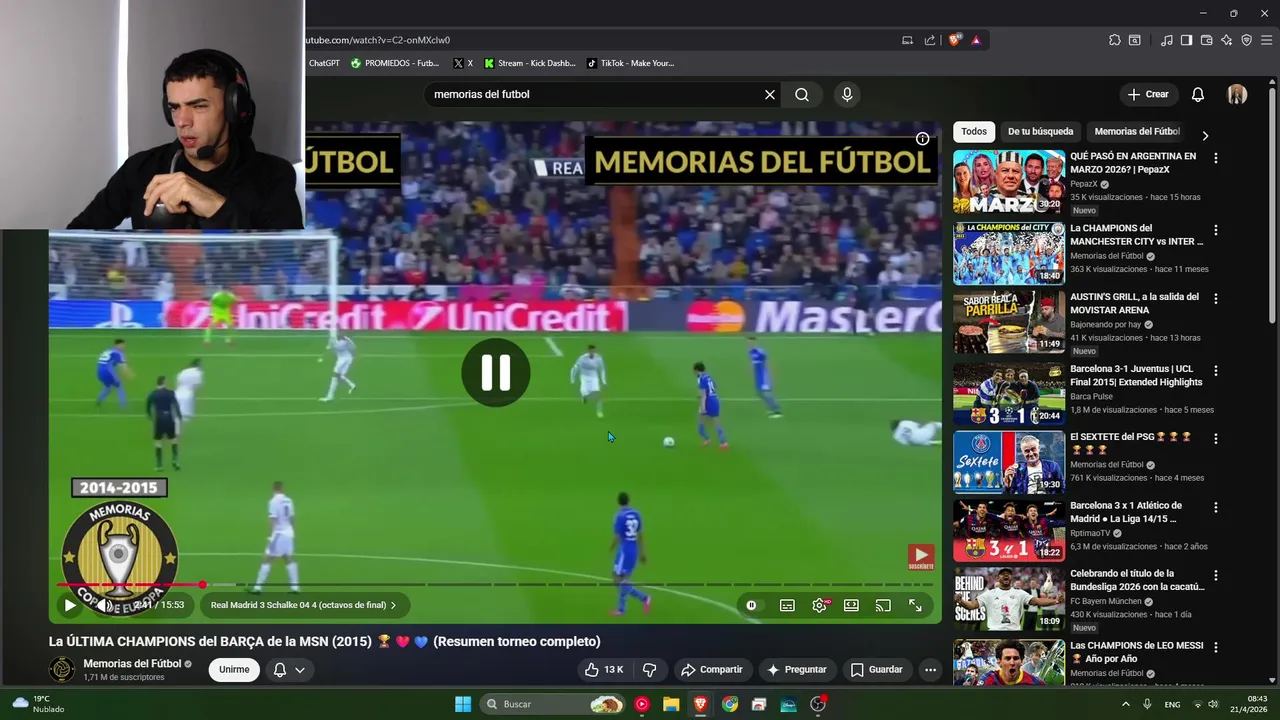
Task: Open options for Barcelona 3-1 Juventus video
Action: click(x=1216, y=370)
